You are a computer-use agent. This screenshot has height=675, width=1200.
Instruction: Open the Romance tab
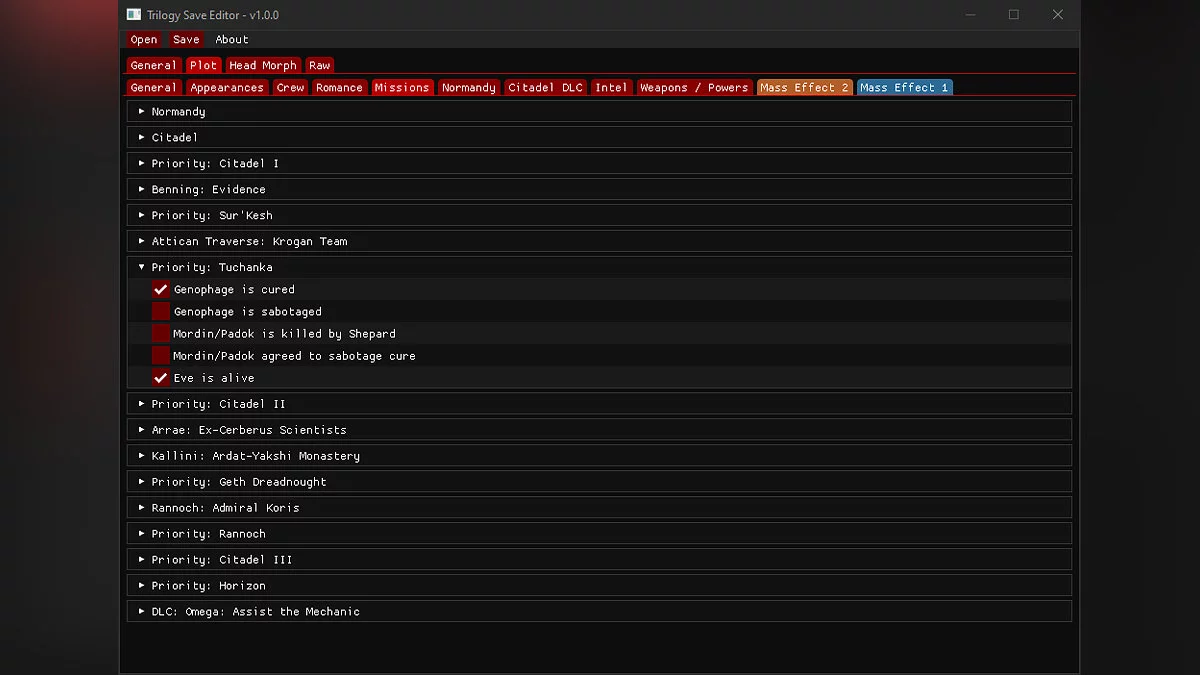click(x=339, y=87)
